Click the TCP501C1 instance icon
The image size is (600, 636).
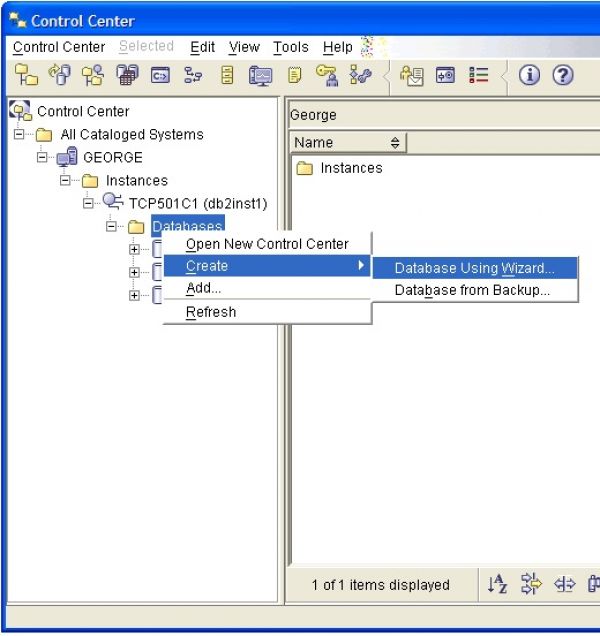pos(113,202)
